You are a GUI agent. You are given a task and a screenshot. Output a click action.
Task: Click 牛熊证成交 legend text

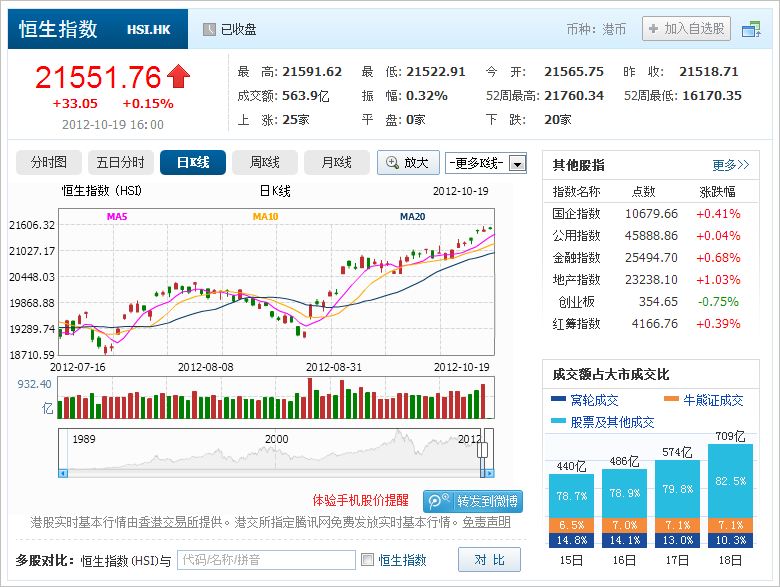[x=713, y=400]
